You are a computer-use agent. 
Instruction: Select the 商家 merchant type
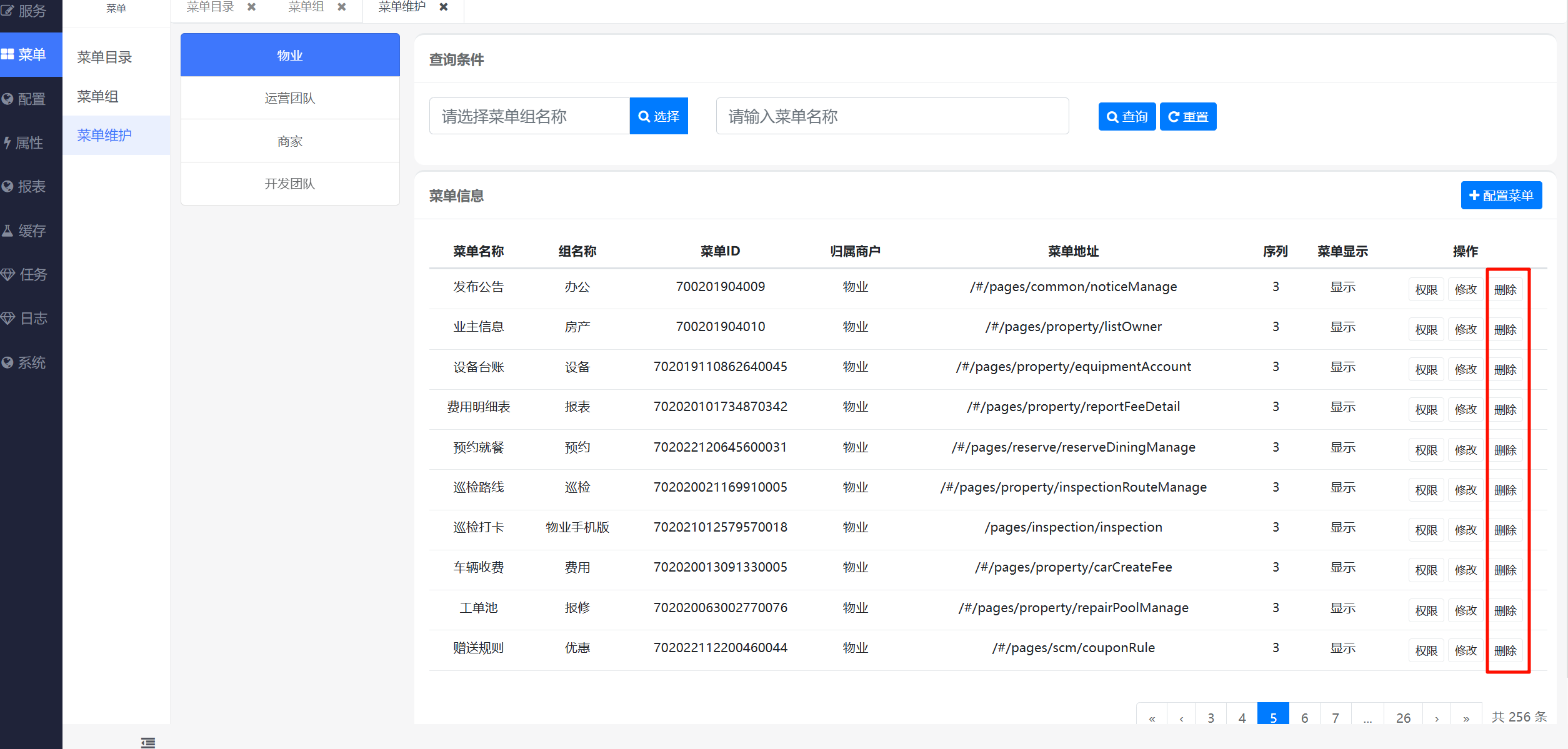(290, 141)
